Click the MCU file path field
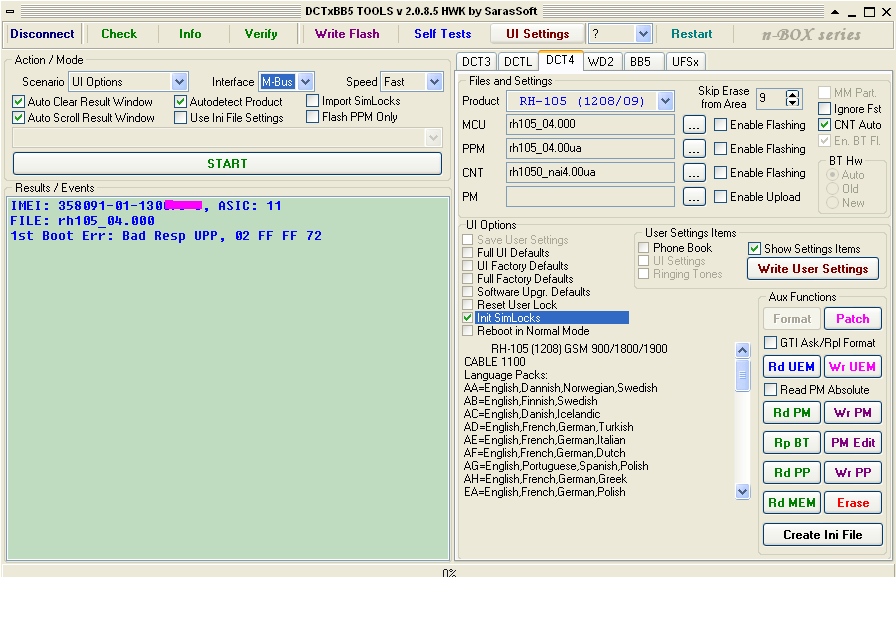896x633 pixels. pyautogui.click(x=590, y=125)
